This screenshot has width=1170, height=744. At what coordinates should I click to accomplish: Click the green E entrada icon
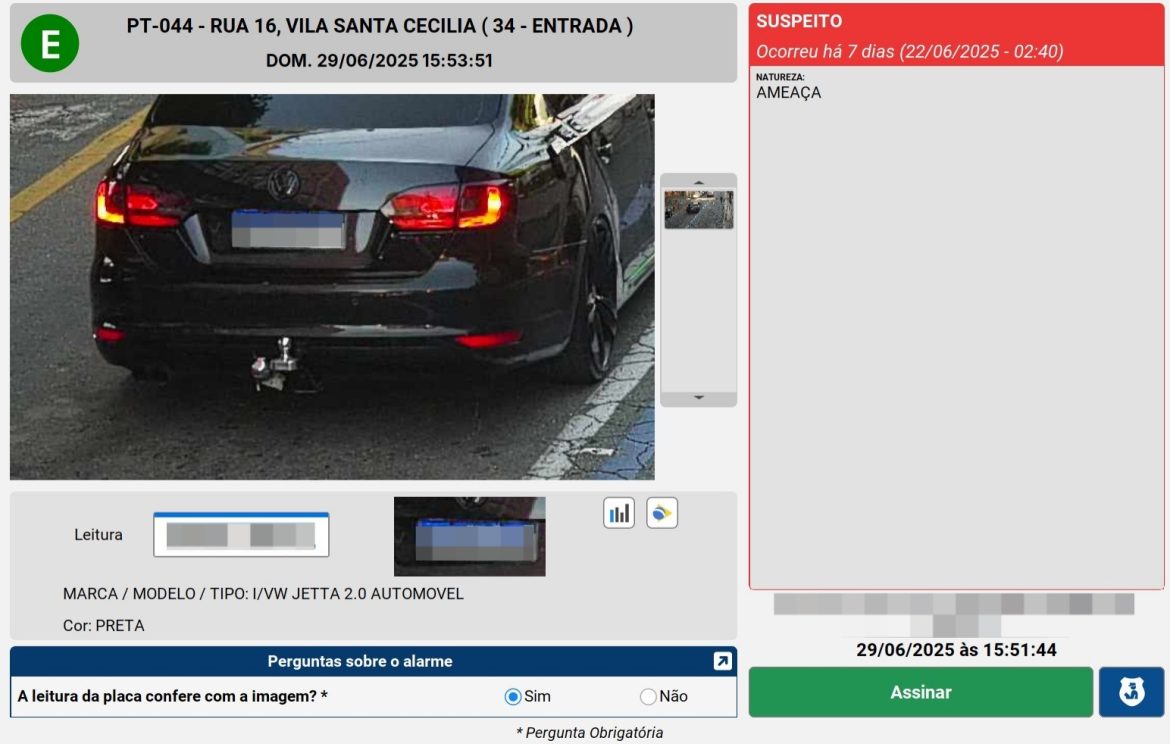(50, 43)
